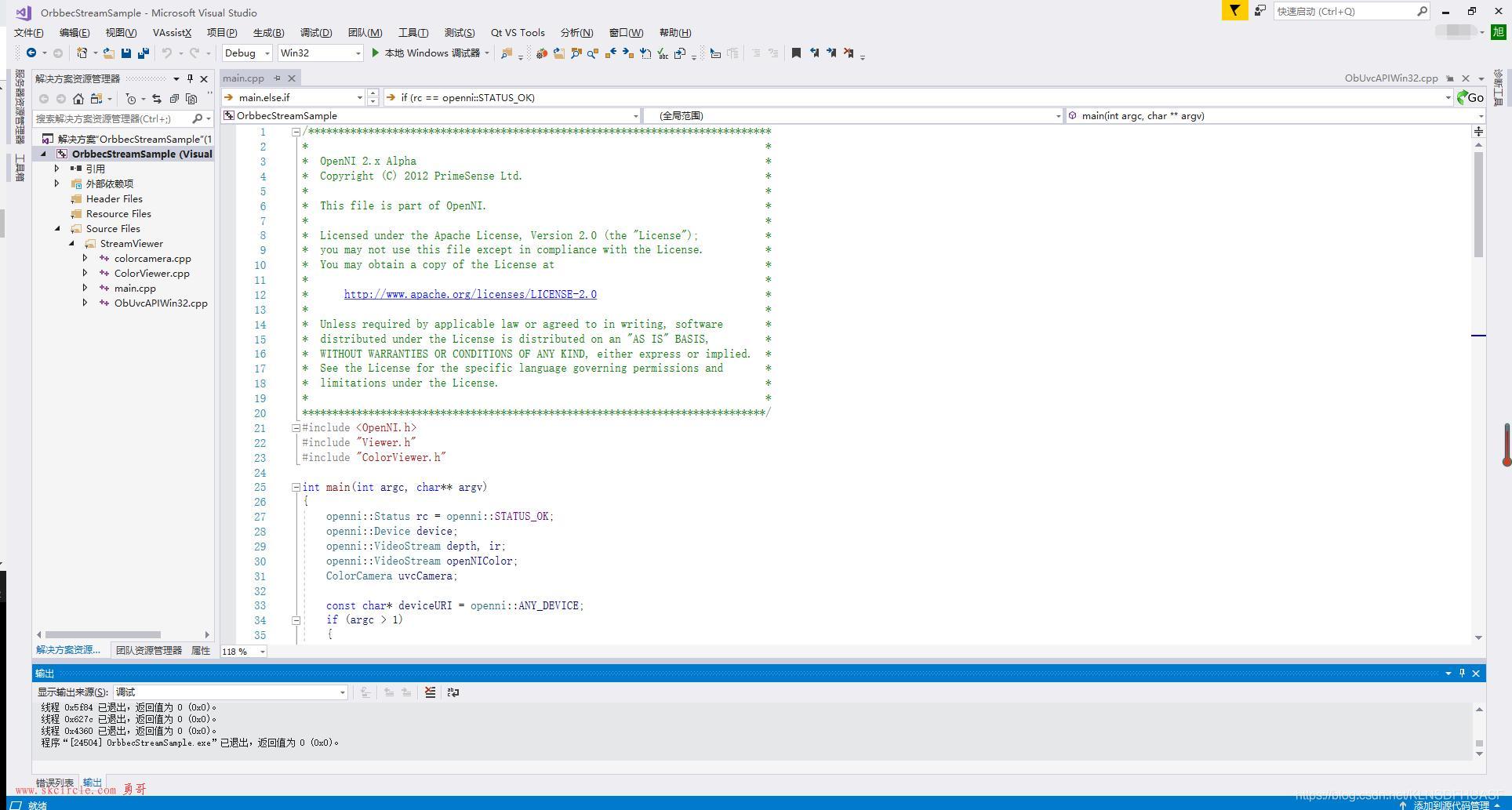Image resolution: width=1512 pixels, height=810 pixels.
Task: Click the Go button in VAssistX bar
Action: (x=1470, y=98)
